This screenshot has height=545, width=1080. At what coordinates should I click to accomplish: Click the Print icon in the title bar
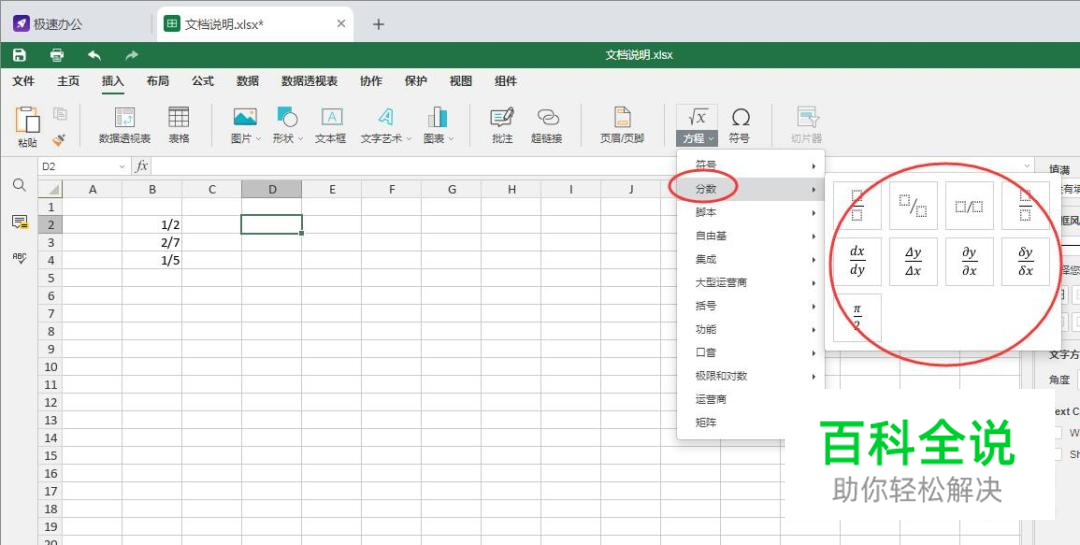point(57,55)
